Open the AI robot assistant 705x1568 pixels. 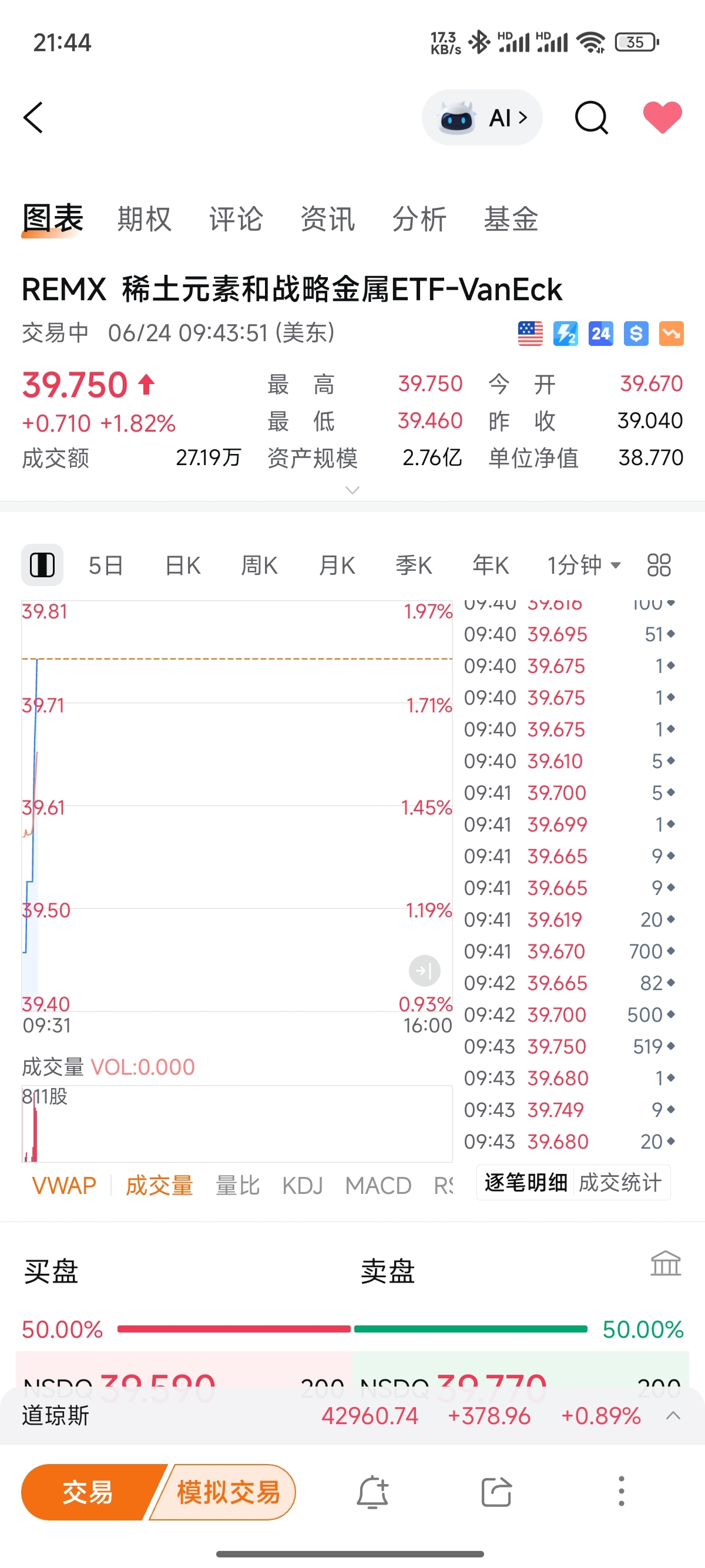482,117
